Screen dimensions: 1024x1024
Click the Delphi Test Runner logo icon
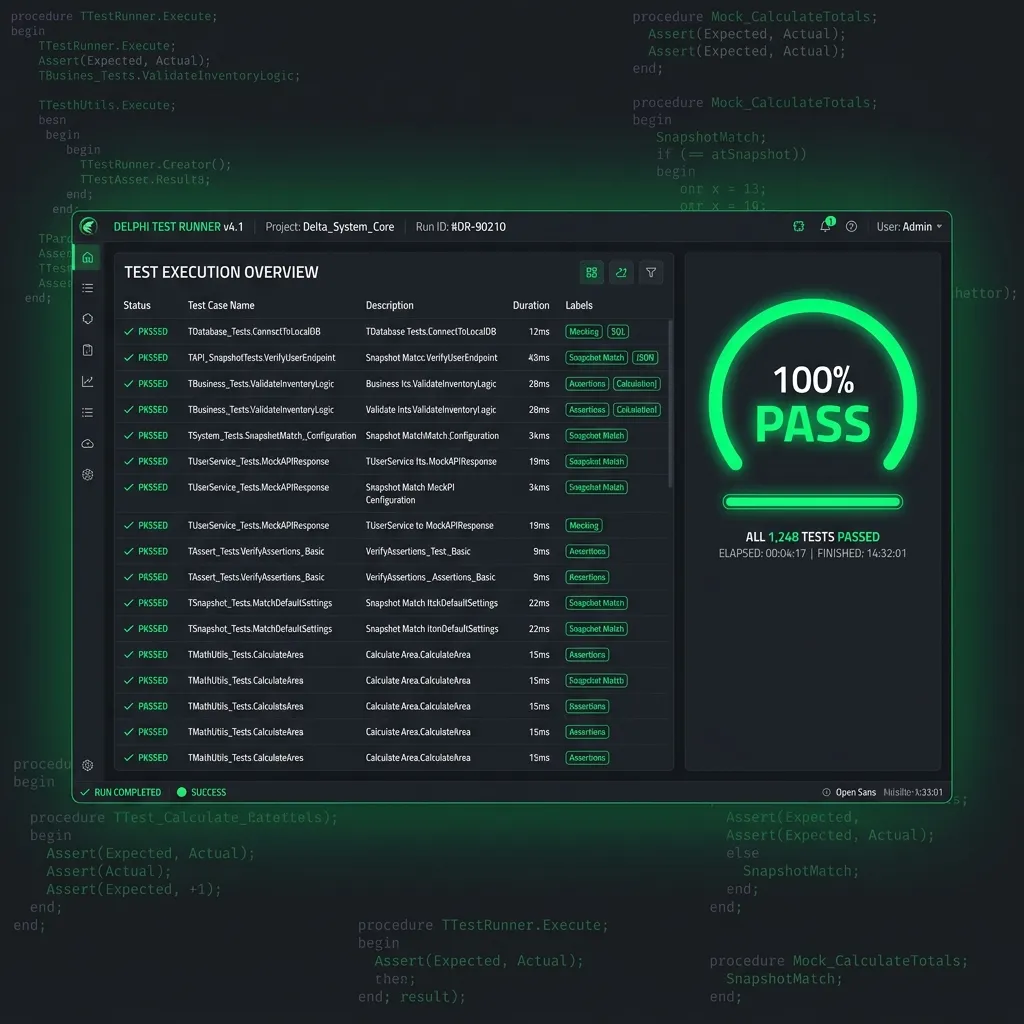pos(88,227)
